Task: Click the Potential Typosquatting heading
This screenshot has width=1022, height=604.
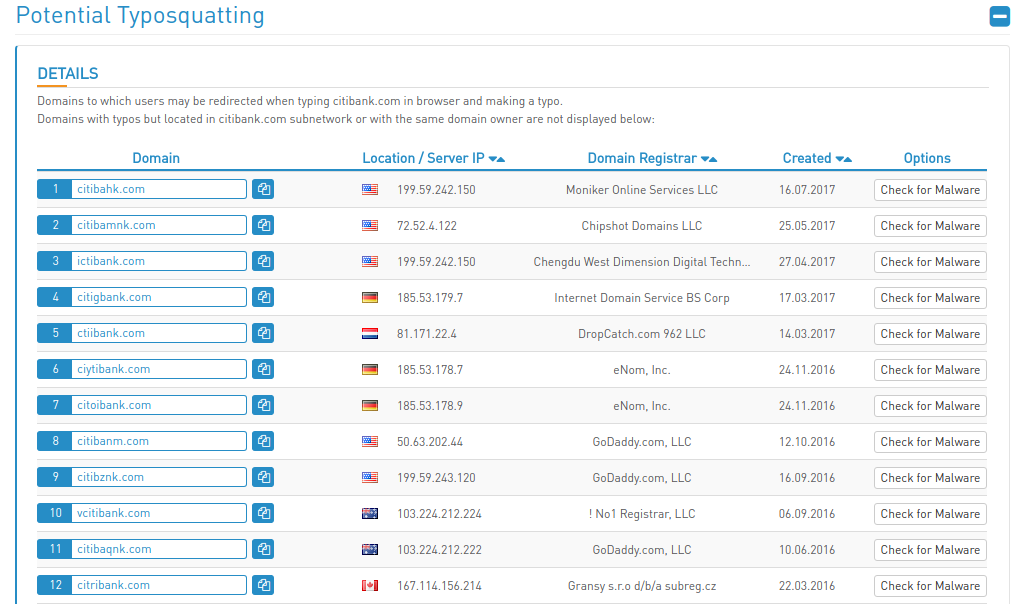Action: pyautogui.click(x=140, y=16)
